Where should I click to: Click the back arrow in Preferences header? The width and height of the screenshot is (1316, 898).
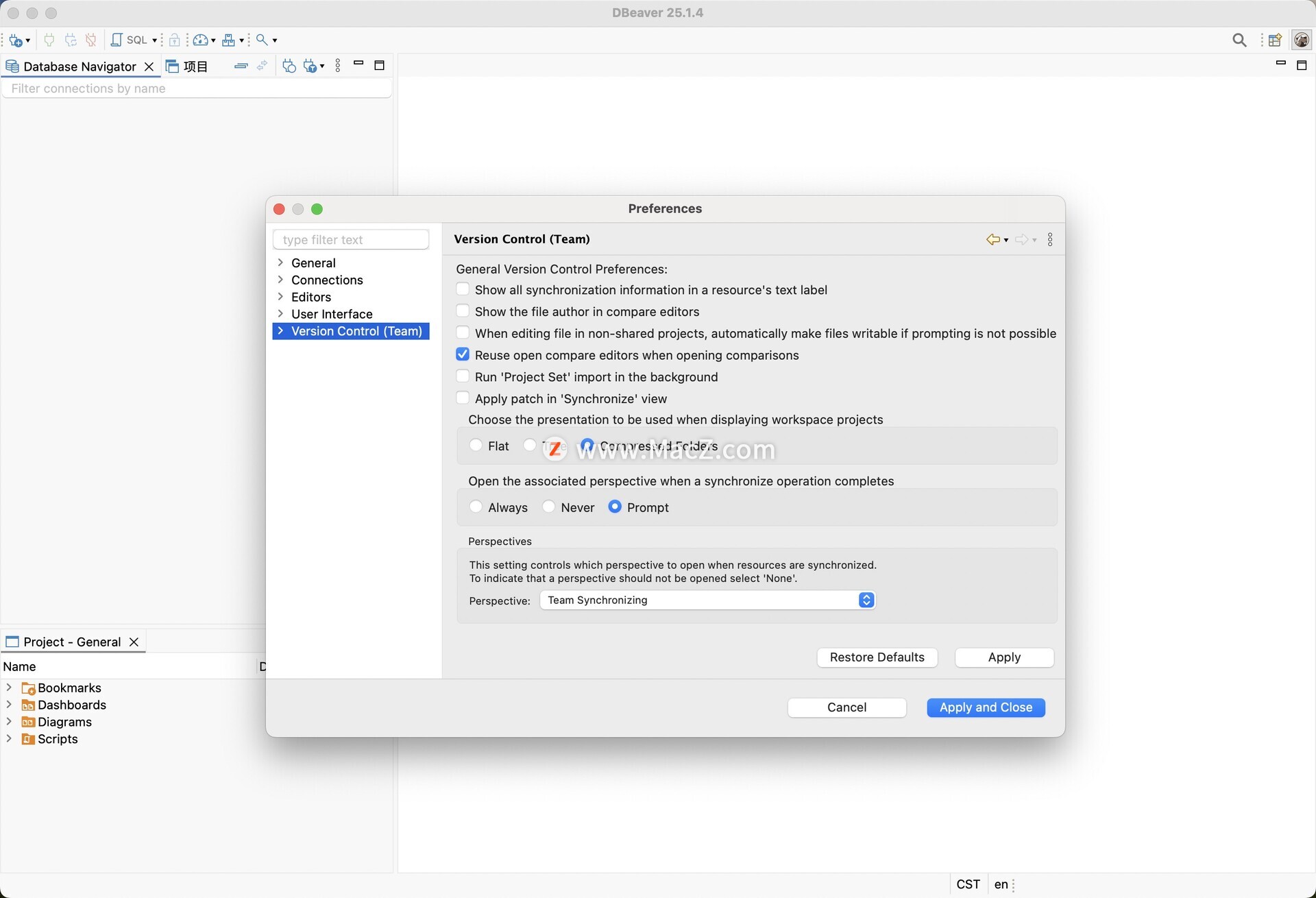point(992,239)
